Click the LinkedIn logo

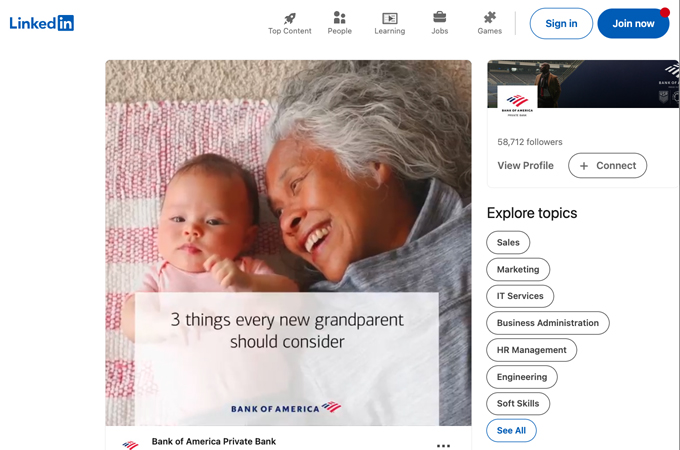(x=42, y=23)
